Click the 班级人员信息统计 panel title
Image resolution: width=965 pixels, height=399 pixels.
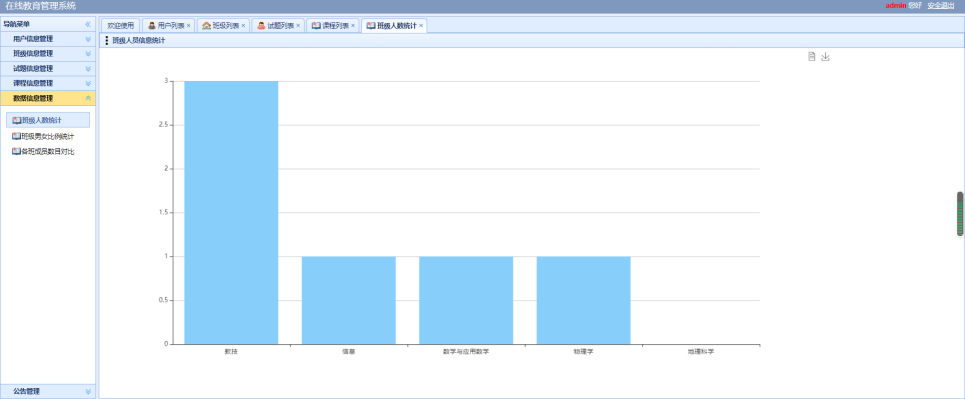[138, 41]
